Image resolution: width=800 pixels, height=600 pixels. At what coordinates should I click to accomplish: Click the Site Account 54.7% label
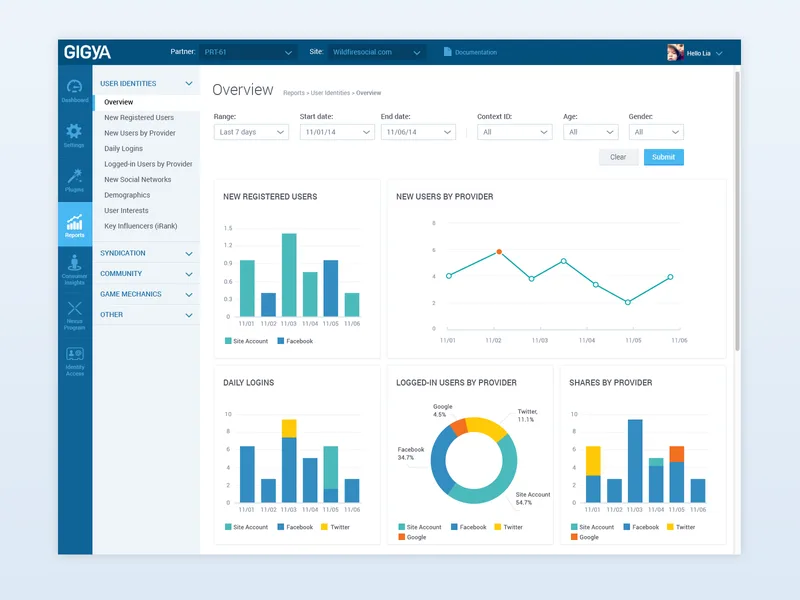[x=533, y=498]
